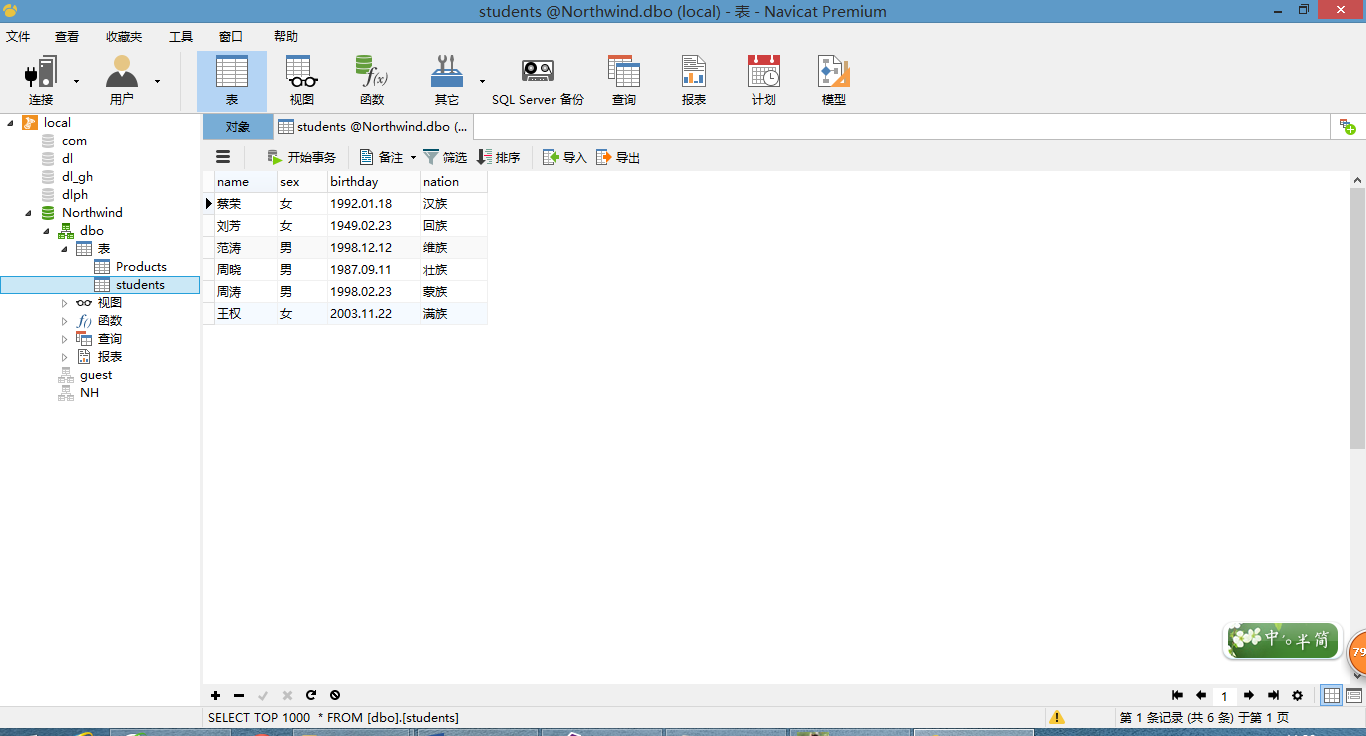Select the dl_gh database
Viewport: 1366px width, 736px height.
click(77, 177)
